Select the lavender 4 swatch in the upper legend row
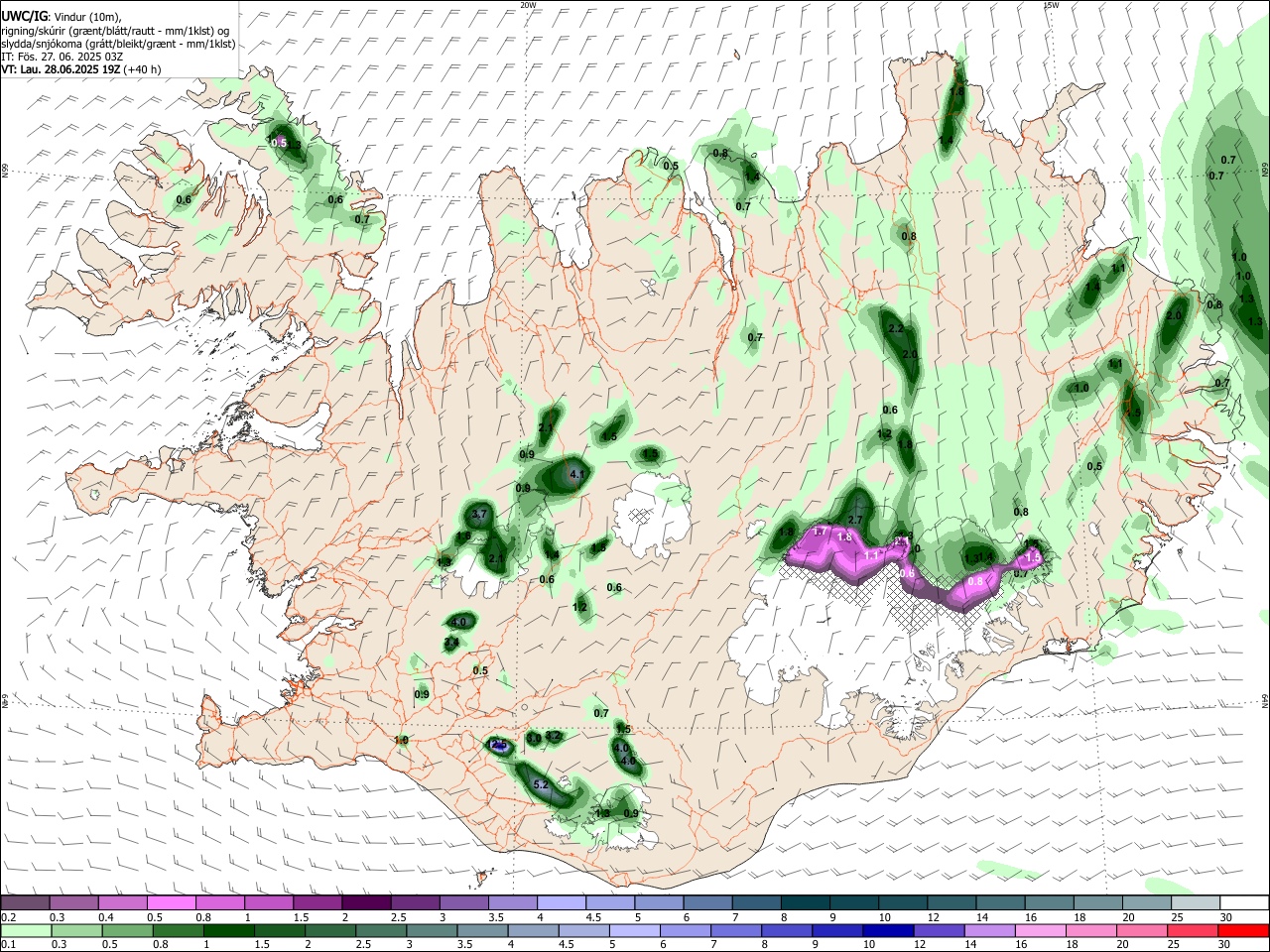This screenshot has height=952, width=1270. 561,902
